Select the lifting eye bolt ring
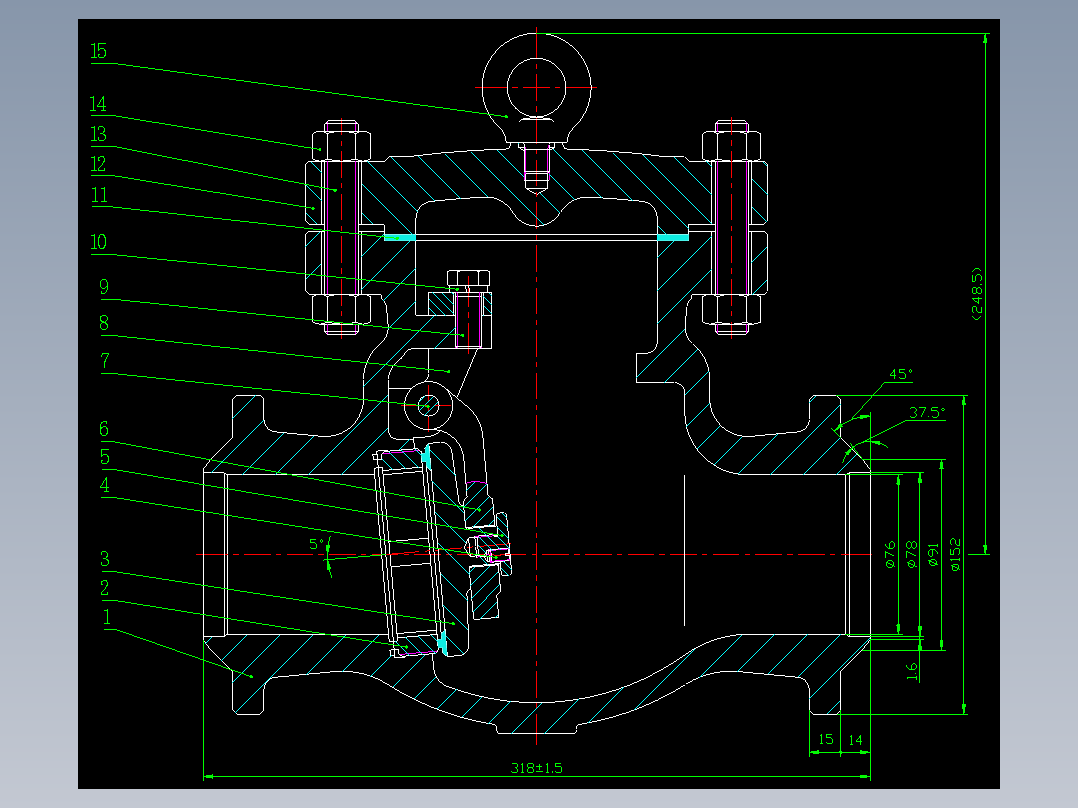1078x808 pixels. click(x=536, y=87)
